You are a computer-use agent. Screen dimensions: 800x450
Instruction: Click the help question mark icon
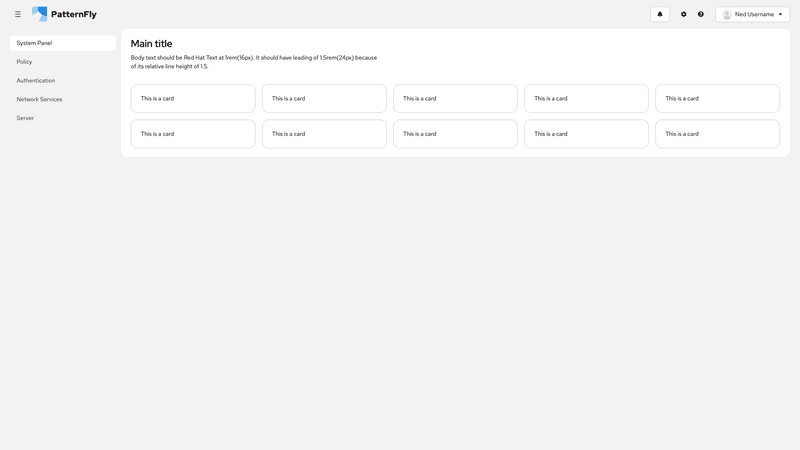[701, 14]
